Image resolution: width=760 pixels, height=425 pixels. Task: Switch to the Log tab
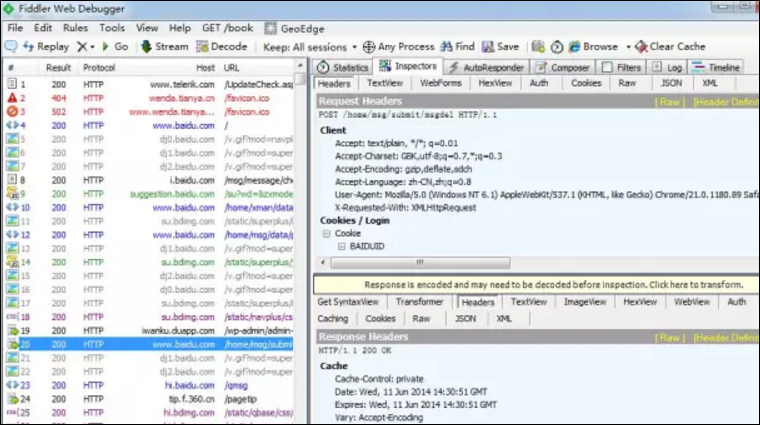[x=667, y=67]
